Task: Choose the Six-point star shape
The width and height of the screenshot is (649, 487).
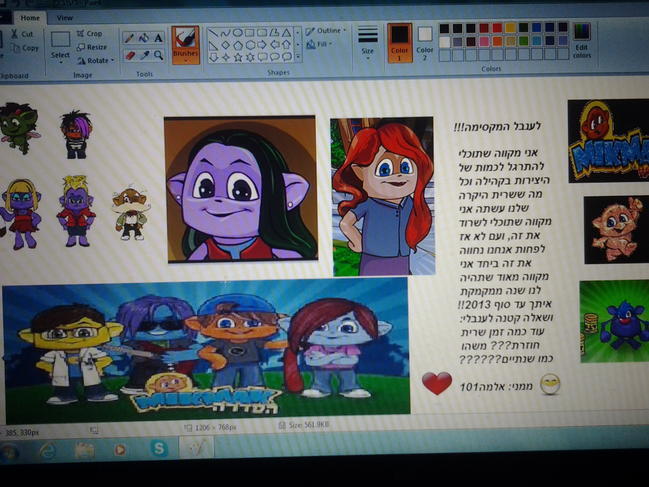Action: coord(250,57)
